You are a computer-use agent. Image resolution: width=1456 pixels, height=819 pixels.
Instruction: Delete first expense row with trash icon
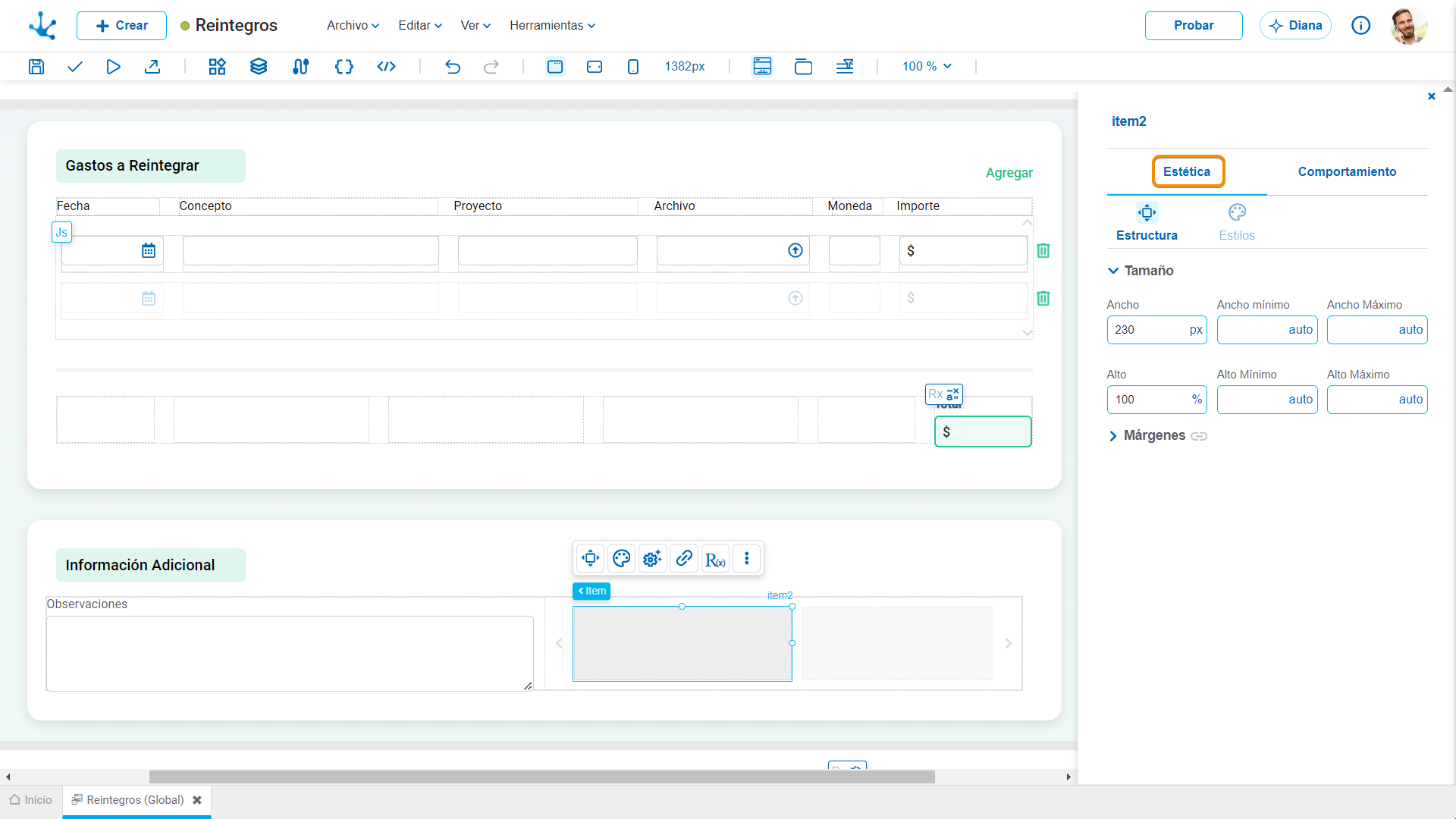point(1043,251)
